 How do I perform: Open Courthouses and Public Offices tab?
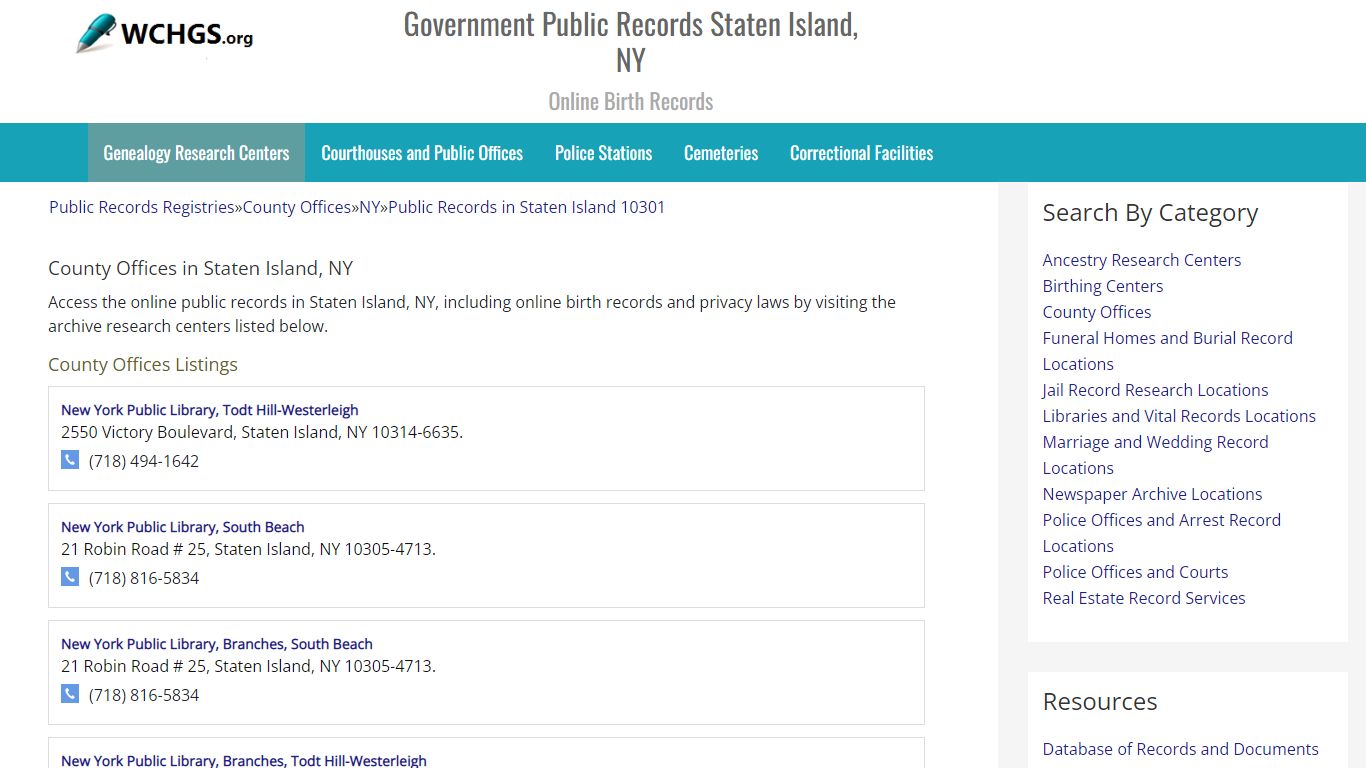[x=422, y=153]
